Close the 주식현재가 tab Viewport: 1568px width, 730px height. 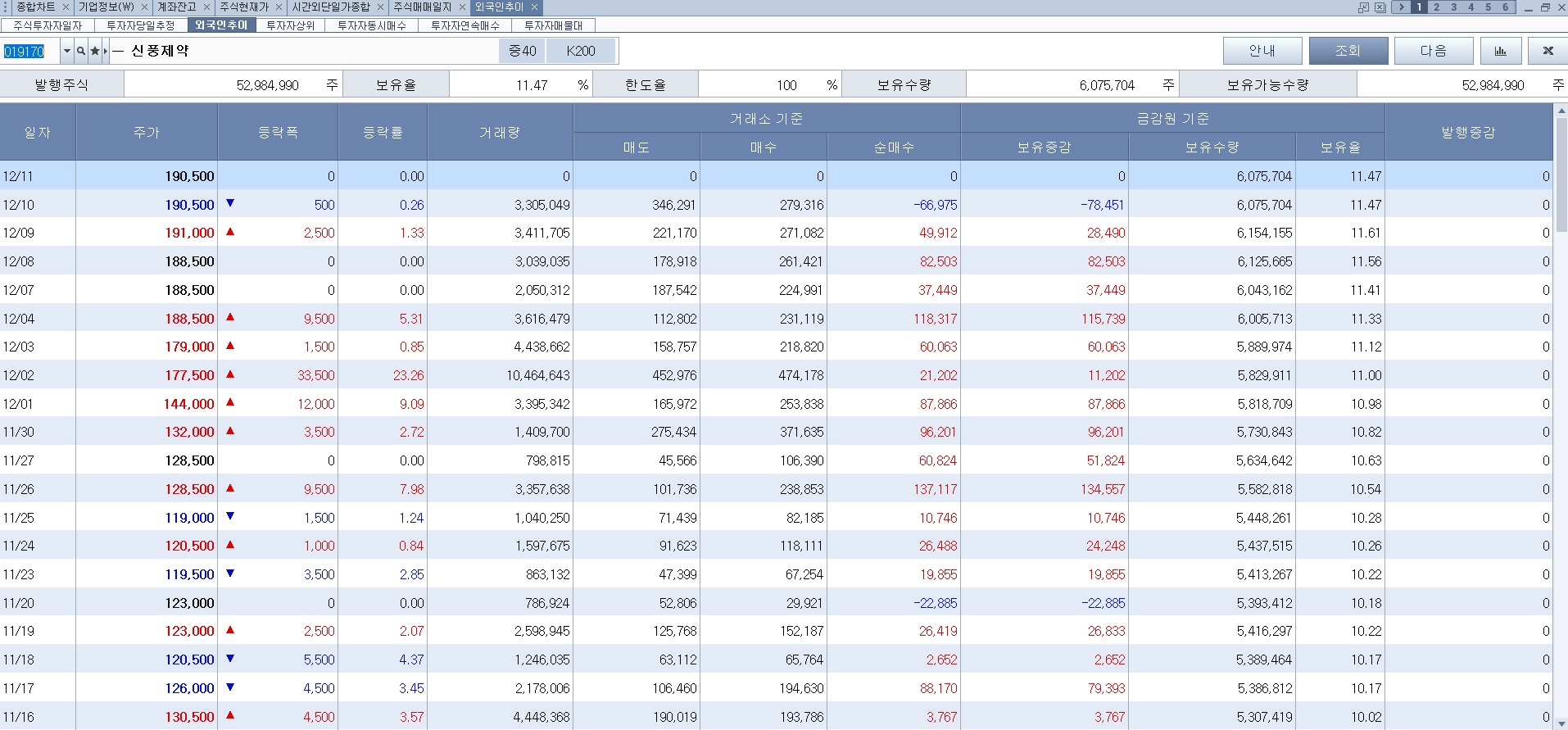click(x=279, y=7)
